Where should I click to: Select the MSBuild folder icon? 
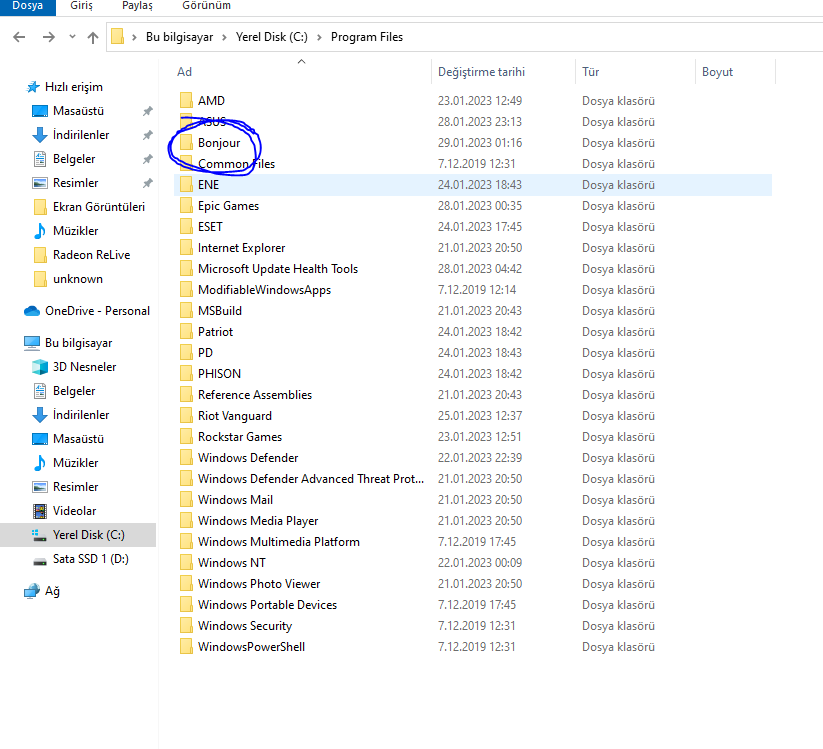(186, 310)
